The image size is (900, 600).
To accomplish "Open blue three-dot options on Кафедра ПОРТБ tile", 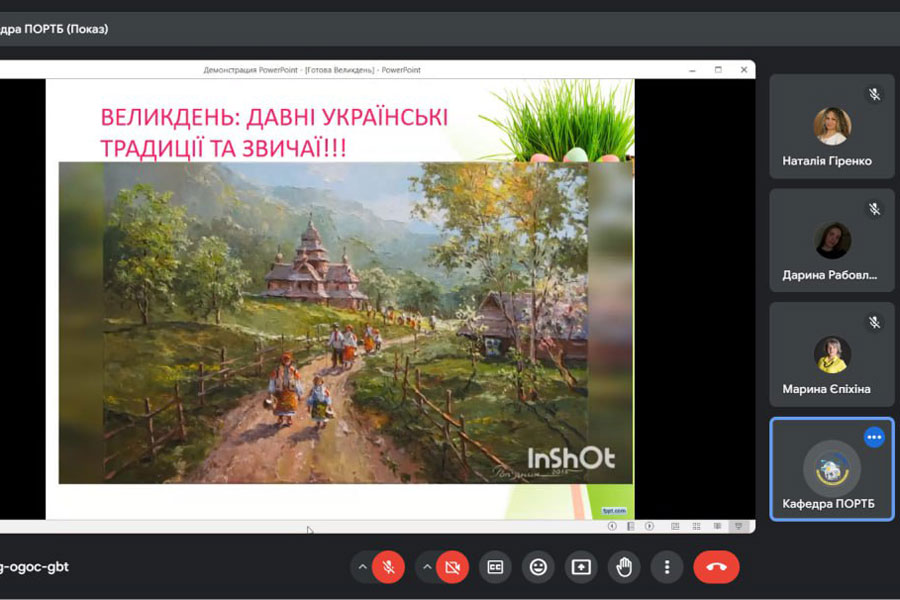I will [874, 438].
